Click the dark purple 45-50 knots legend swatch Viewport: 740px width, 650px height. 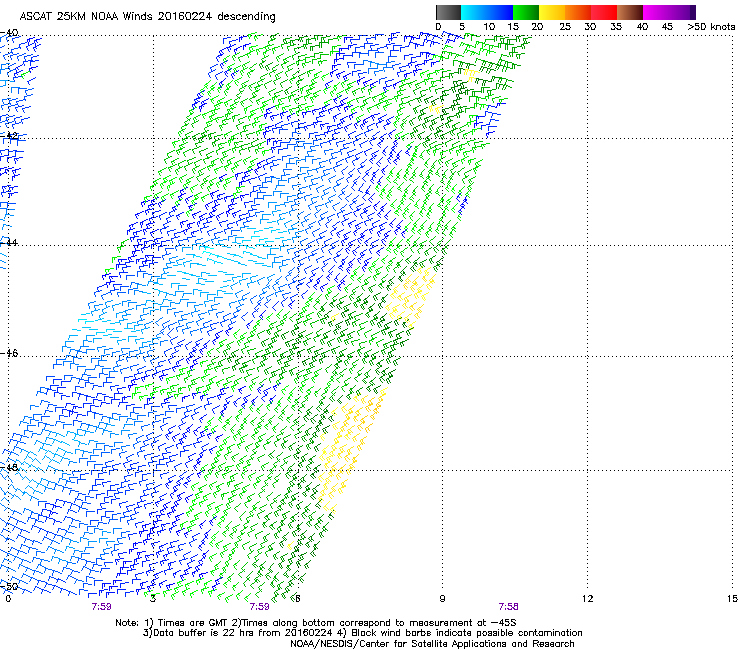(x=682, y=12)
